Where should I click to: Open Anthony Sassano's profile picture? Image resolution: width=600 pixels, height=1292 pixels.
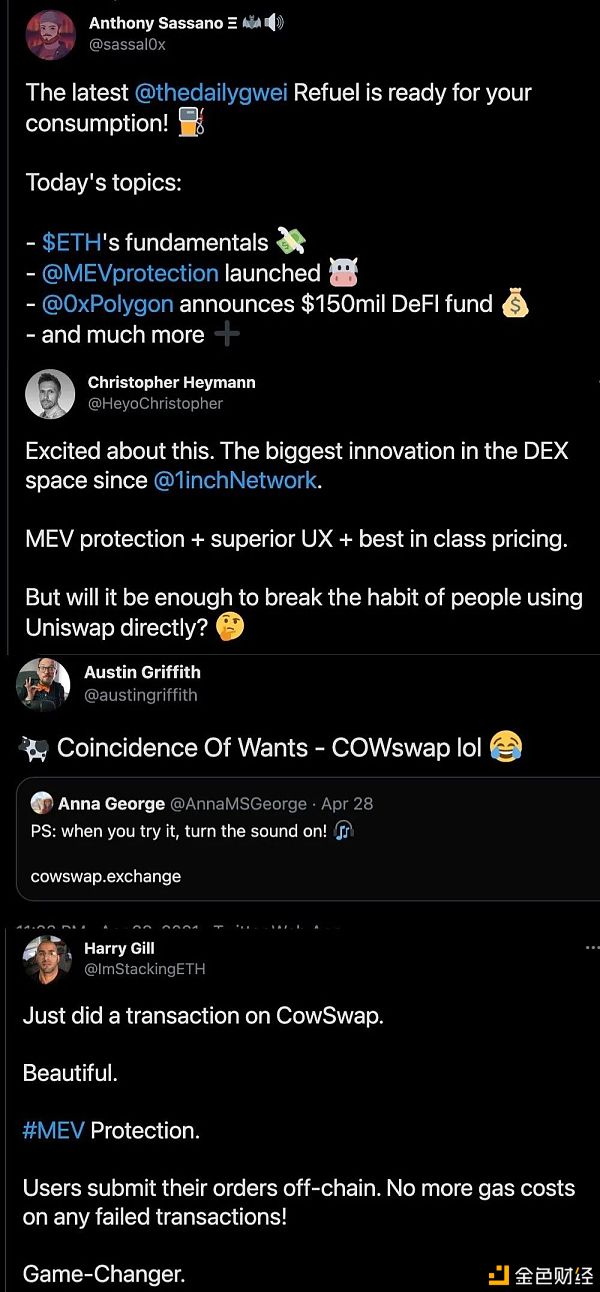tap(50, 35)
